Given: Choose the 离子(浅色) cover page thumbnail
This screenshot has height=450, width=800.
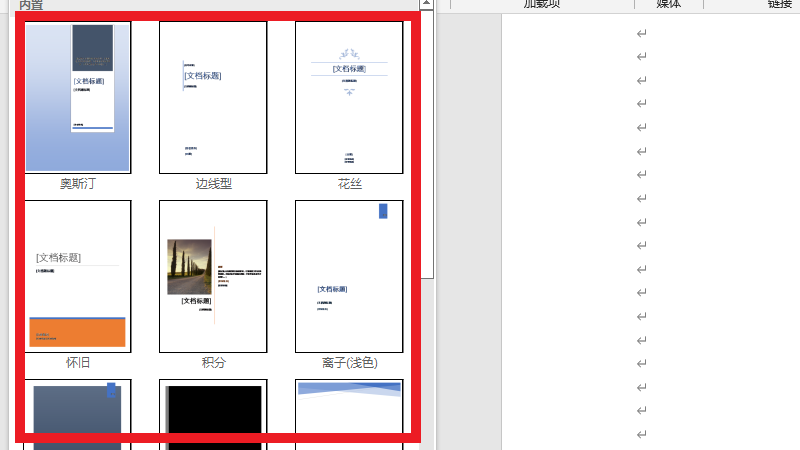Looking at the screenshot, I should click(x=349, y=276).
